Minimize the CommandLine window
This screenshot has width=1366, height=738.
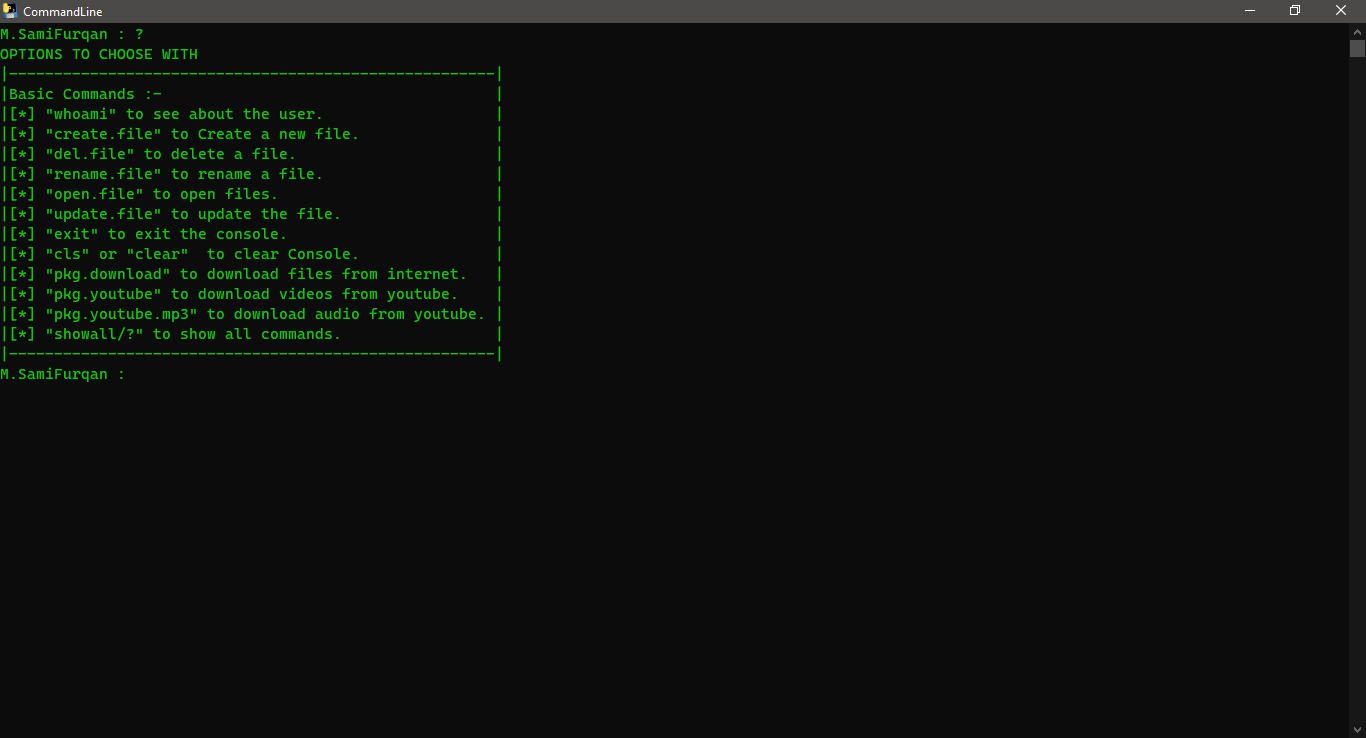coord(1250,11)
